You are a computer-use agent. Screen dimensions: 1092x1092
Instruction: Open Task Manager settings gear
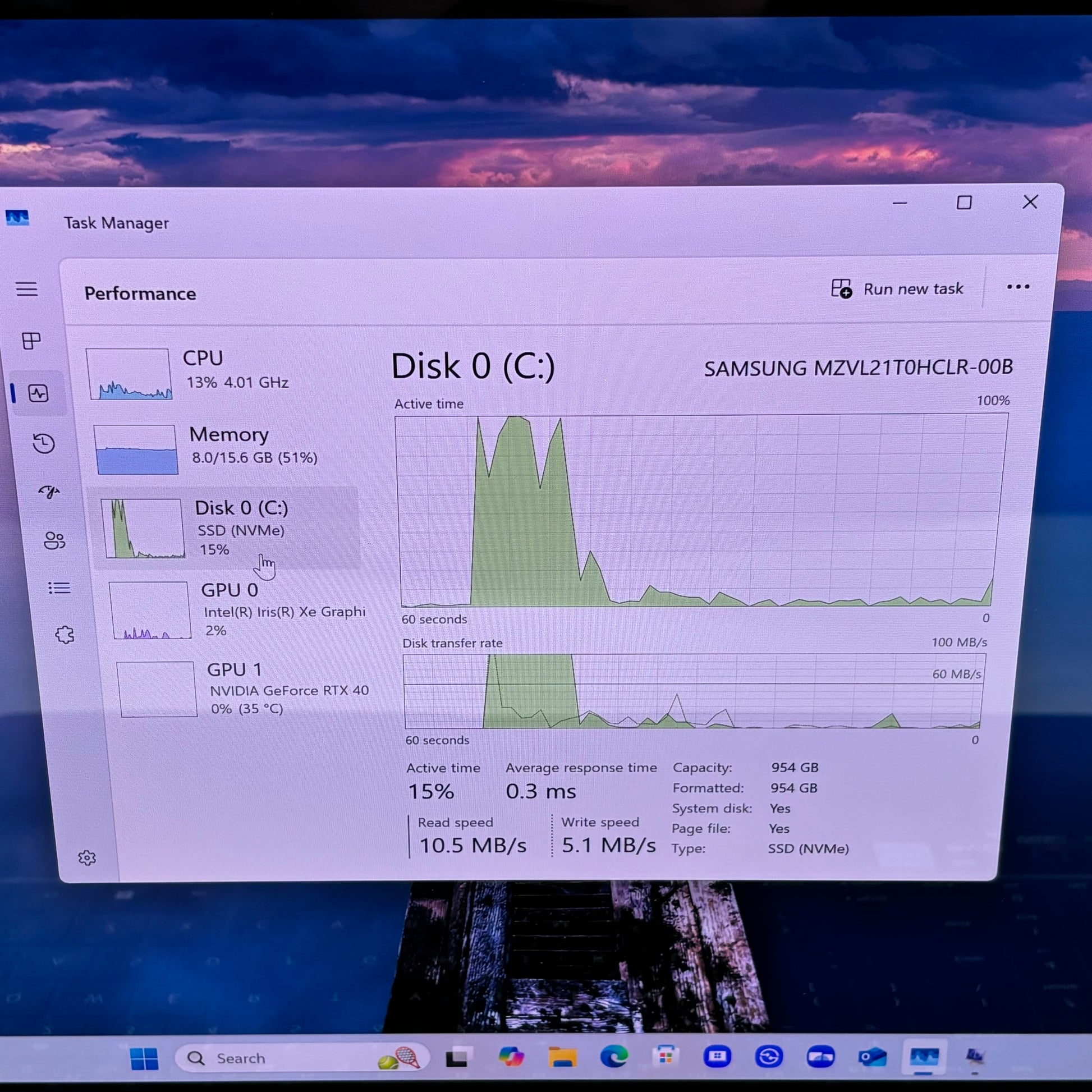[86, 858]
